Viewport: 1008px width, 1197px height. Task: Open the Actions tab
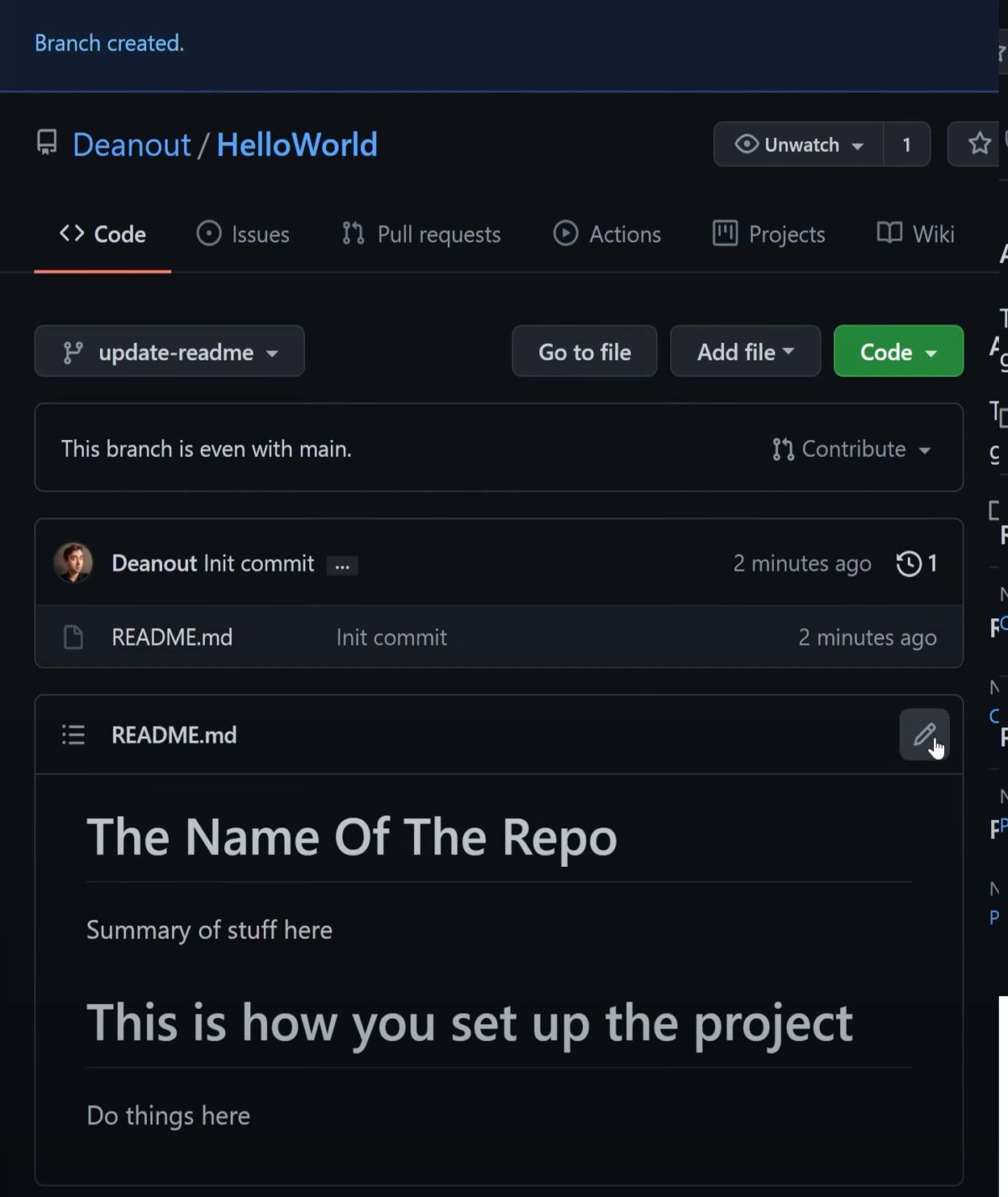pos(607,234)
